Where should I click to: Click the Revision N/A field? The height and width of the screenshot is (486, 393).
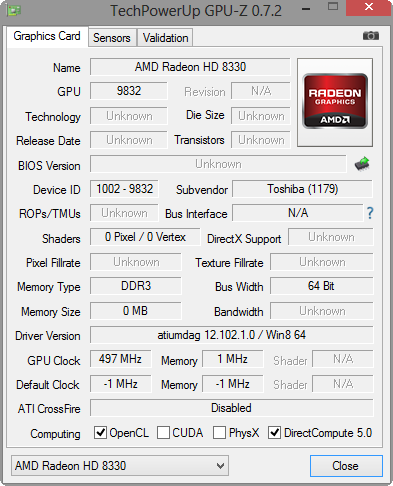point(261,91)
